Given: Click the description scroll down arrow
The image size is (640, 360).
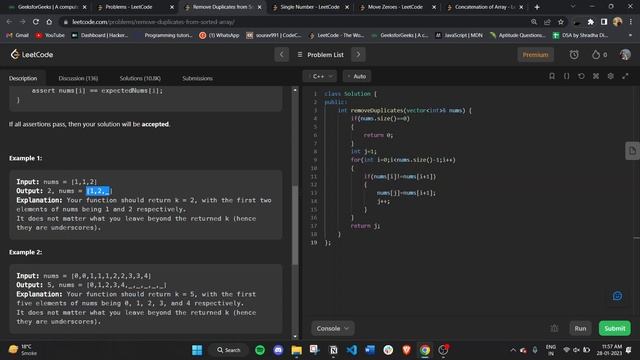Looking at the screenshot, I should (x=295, y=336).
